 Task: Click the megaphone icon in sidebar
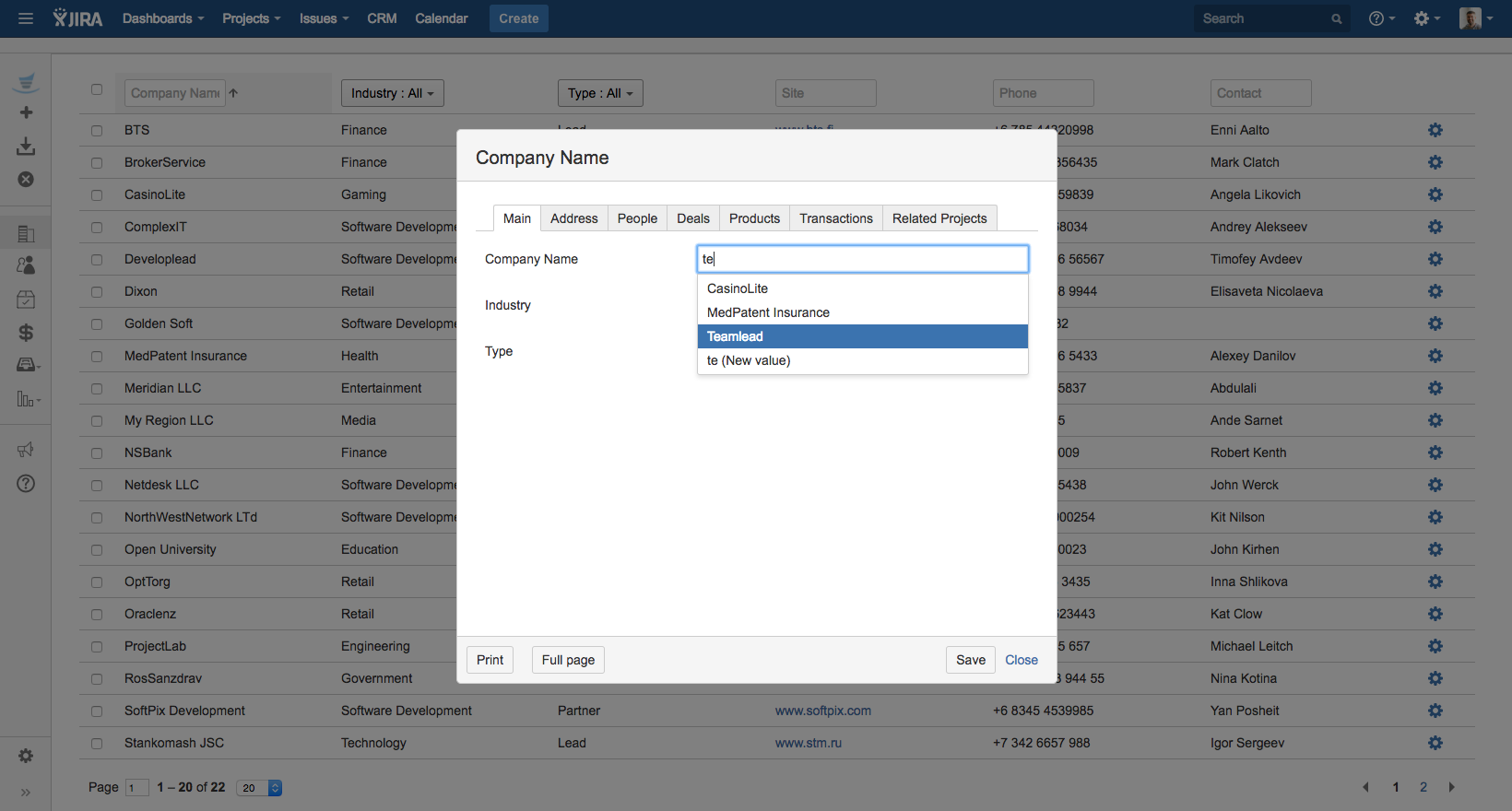tap(26, 450)
